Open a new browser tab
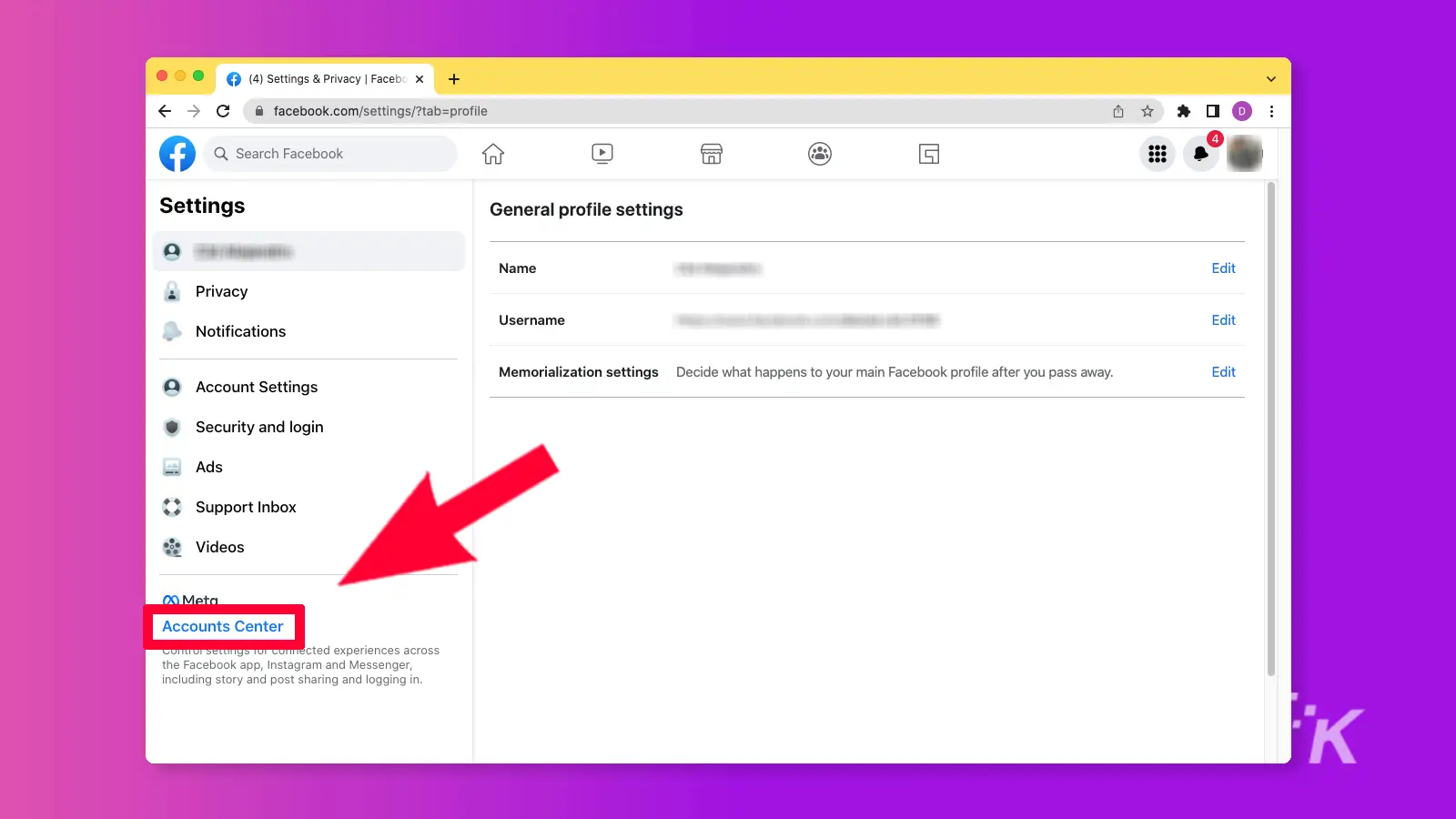 pos(454,79)
